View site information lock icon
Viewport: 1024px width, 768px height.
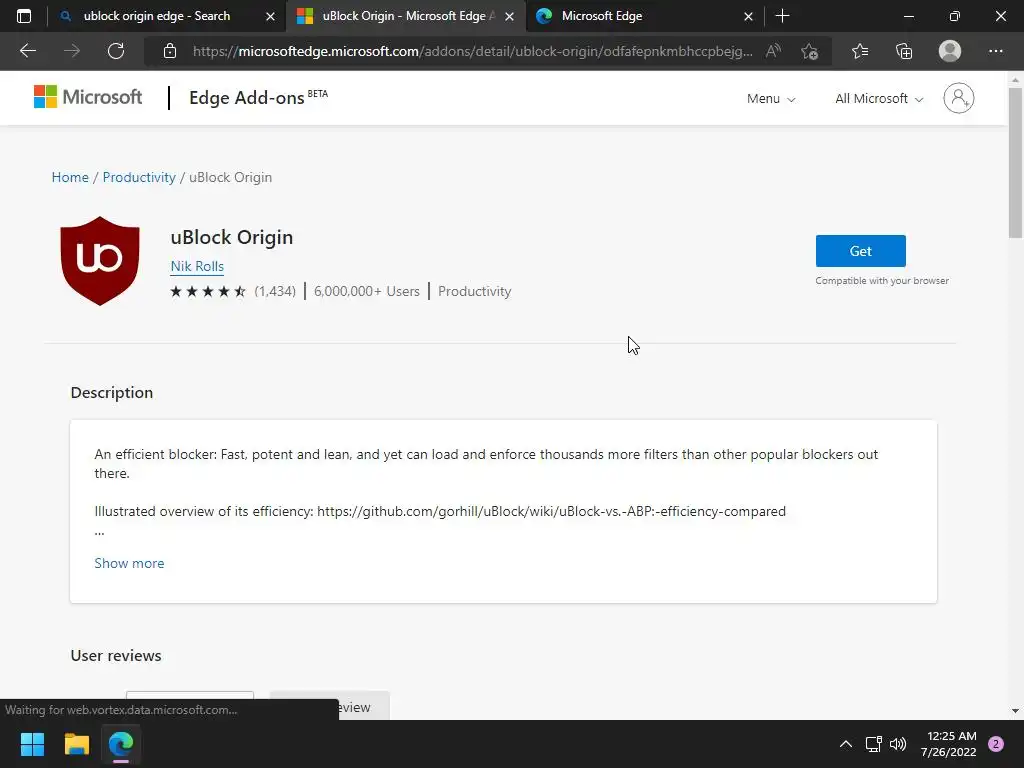click(x=170, y=51)
